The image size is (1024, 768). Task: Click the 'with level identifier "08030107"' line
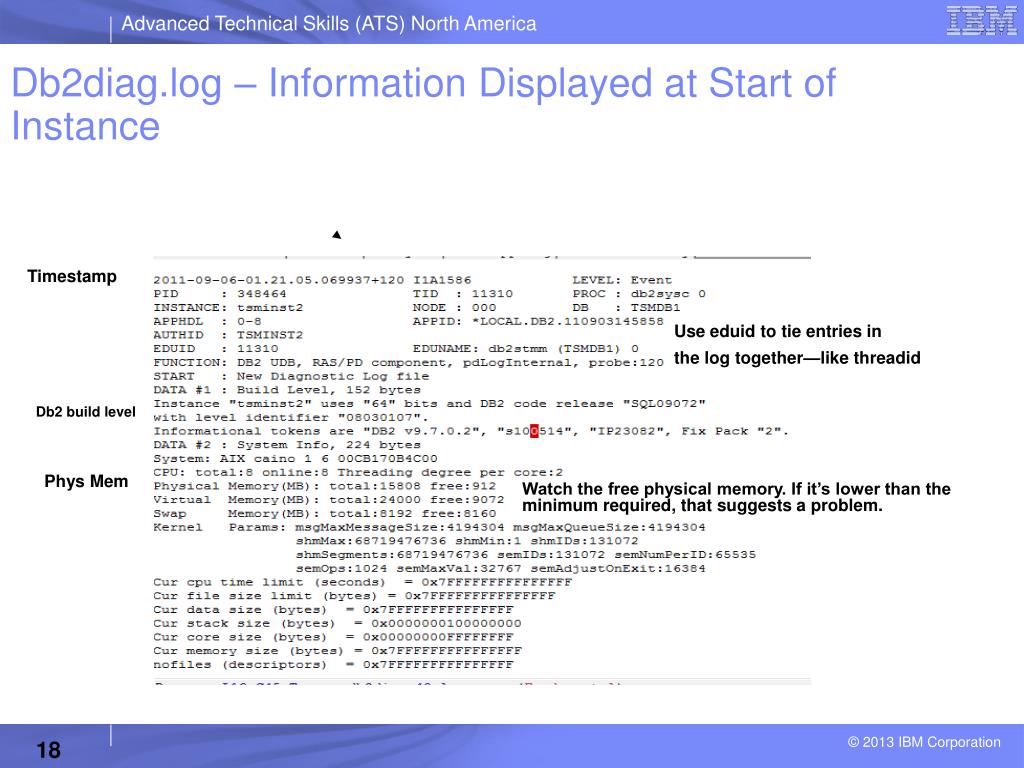(291, 417)
